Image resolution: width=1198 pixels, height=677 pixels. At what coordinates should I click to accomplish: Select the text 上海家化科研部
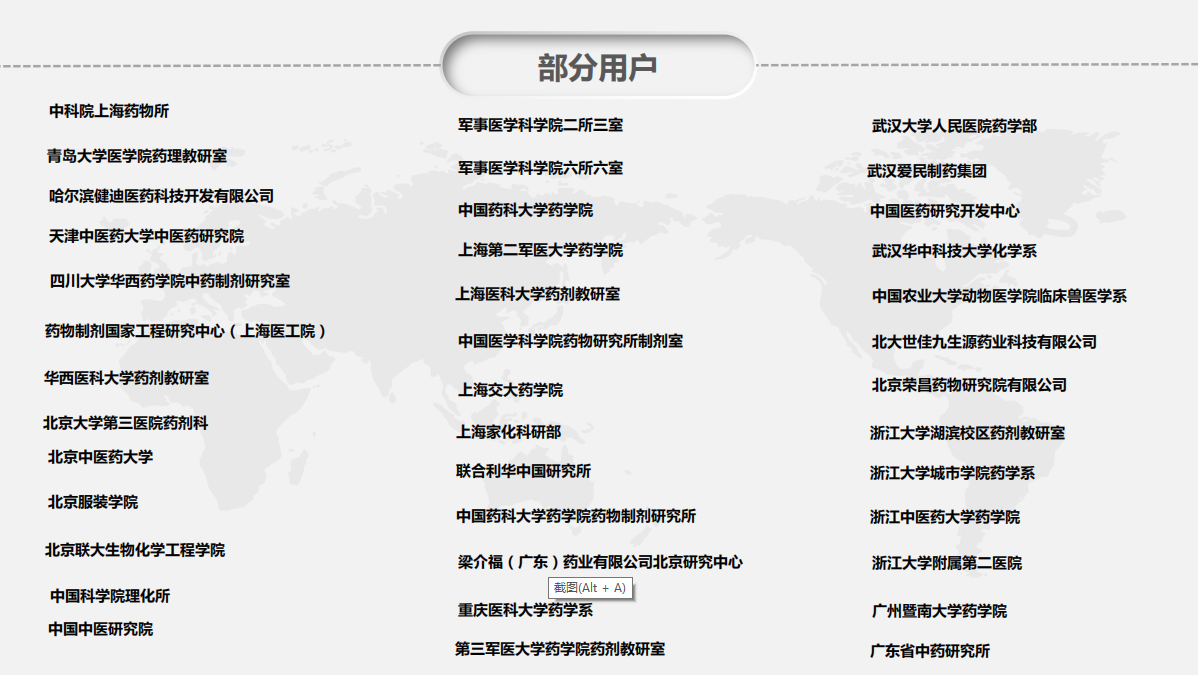[508, 432]
